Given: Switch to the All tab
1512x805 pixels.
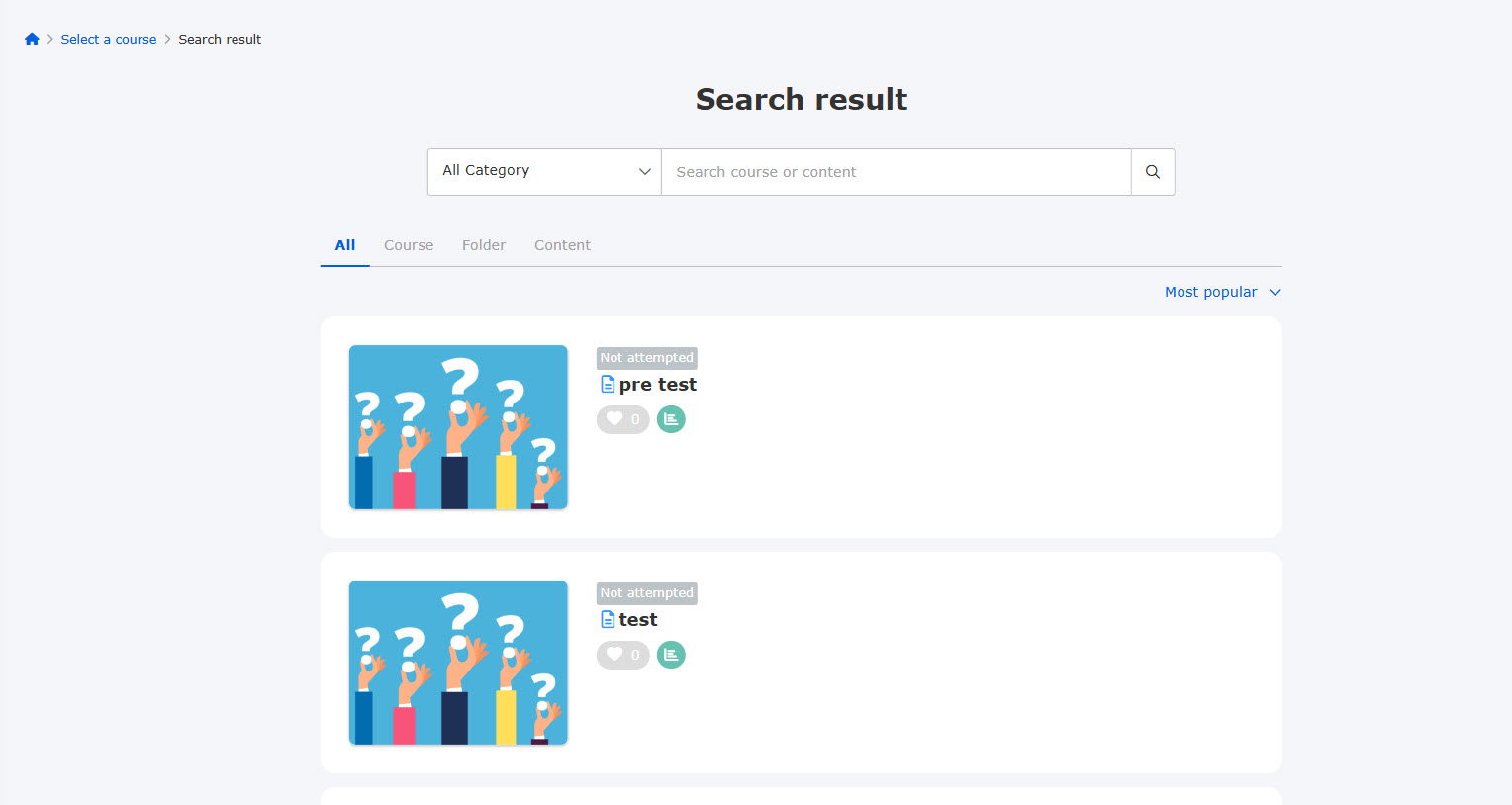Looking at the screenshot, I should [x=345, y=245].
